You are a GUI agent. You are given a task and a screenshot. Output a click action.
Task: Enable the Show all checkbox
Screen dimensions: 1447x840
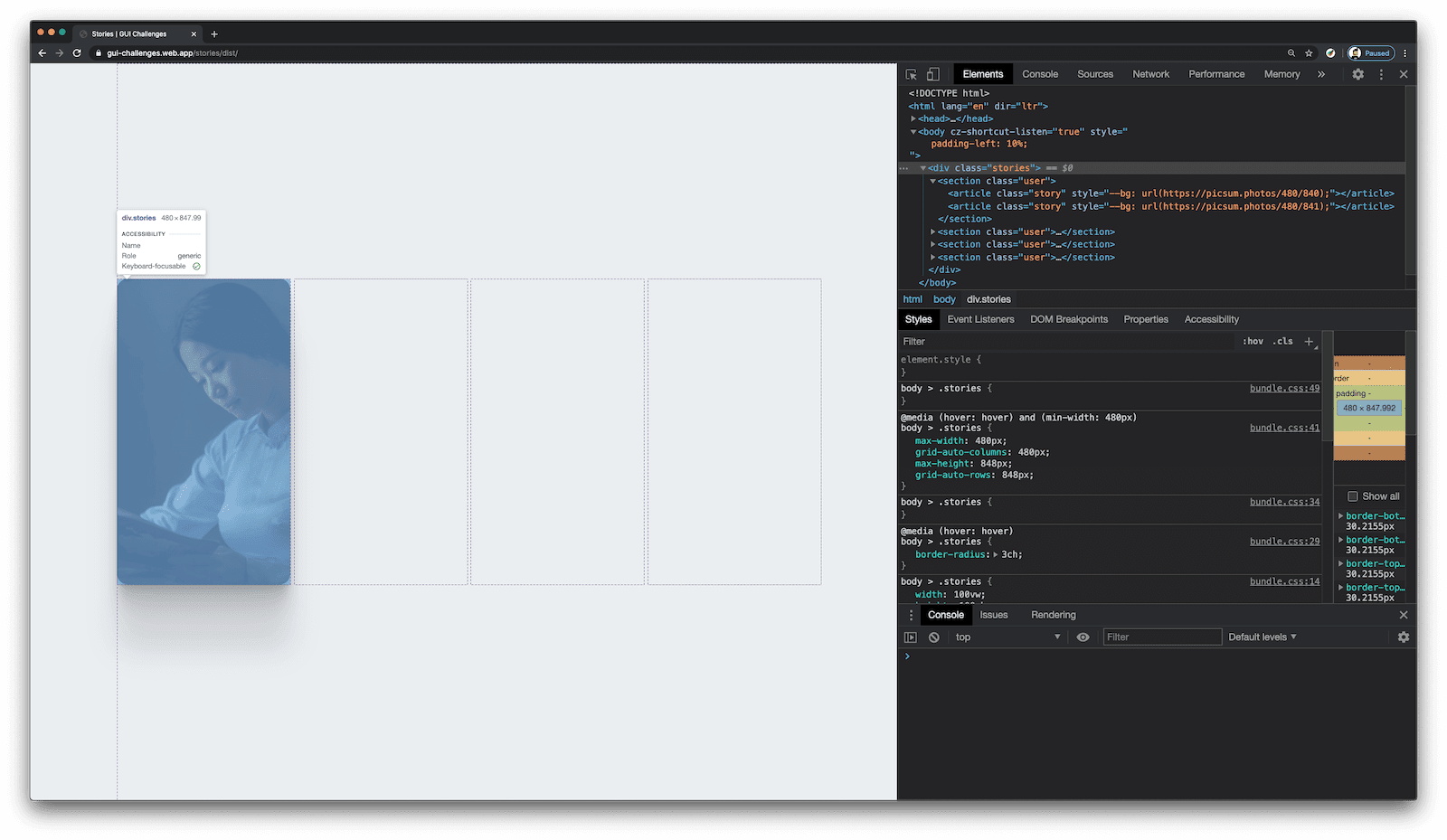point(1352,496)
